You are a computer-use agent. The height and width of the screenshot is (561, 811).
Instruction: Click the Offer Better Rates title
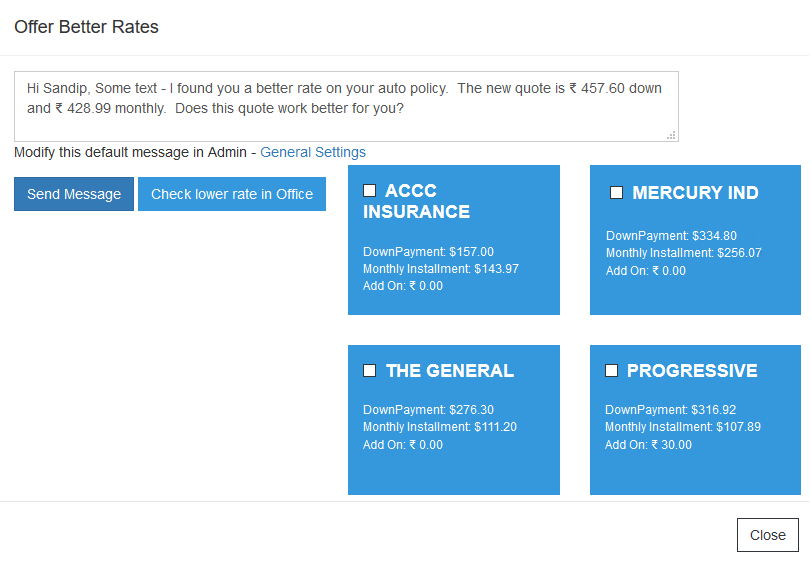[86, 27]
